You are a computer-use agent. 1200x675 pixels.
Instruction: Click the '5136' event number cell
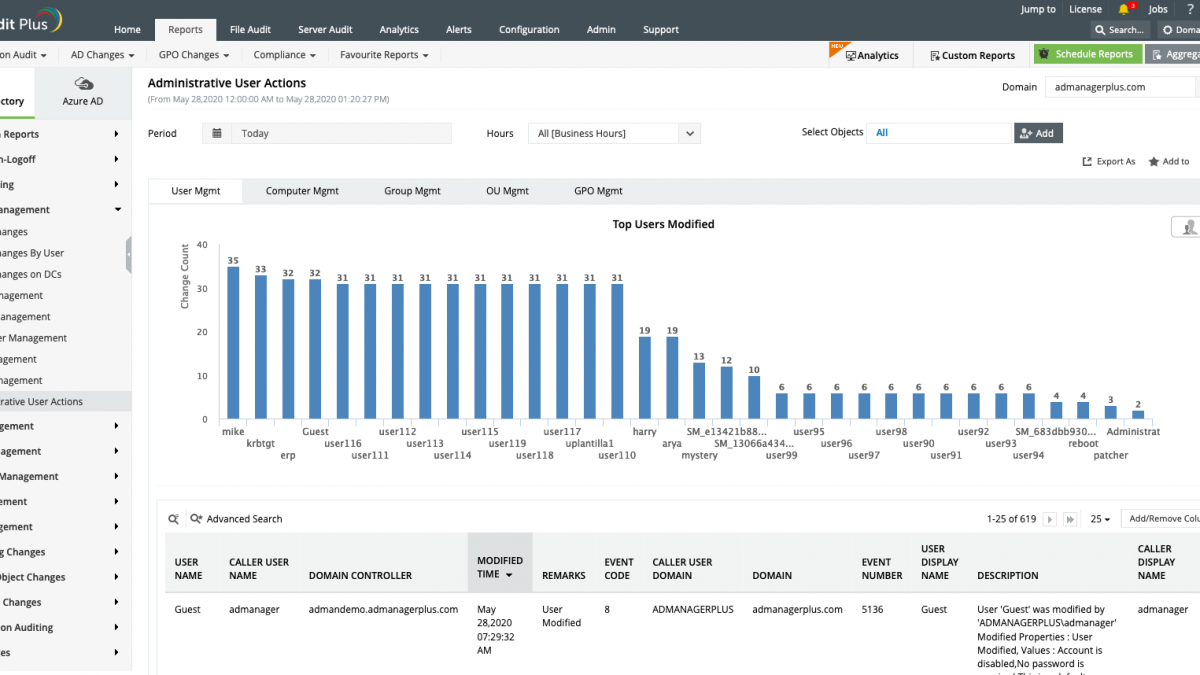click(873, 609)
